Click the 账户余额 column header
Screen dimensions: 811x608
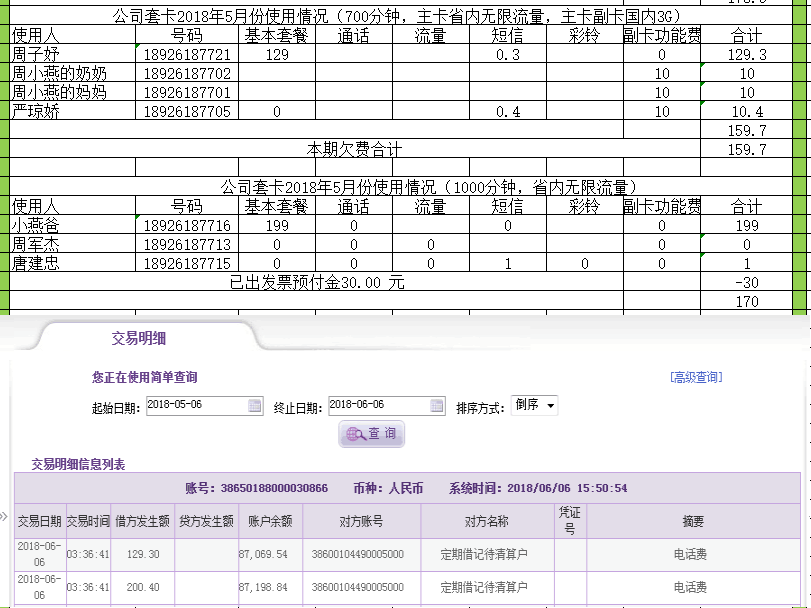coord(269,521)
